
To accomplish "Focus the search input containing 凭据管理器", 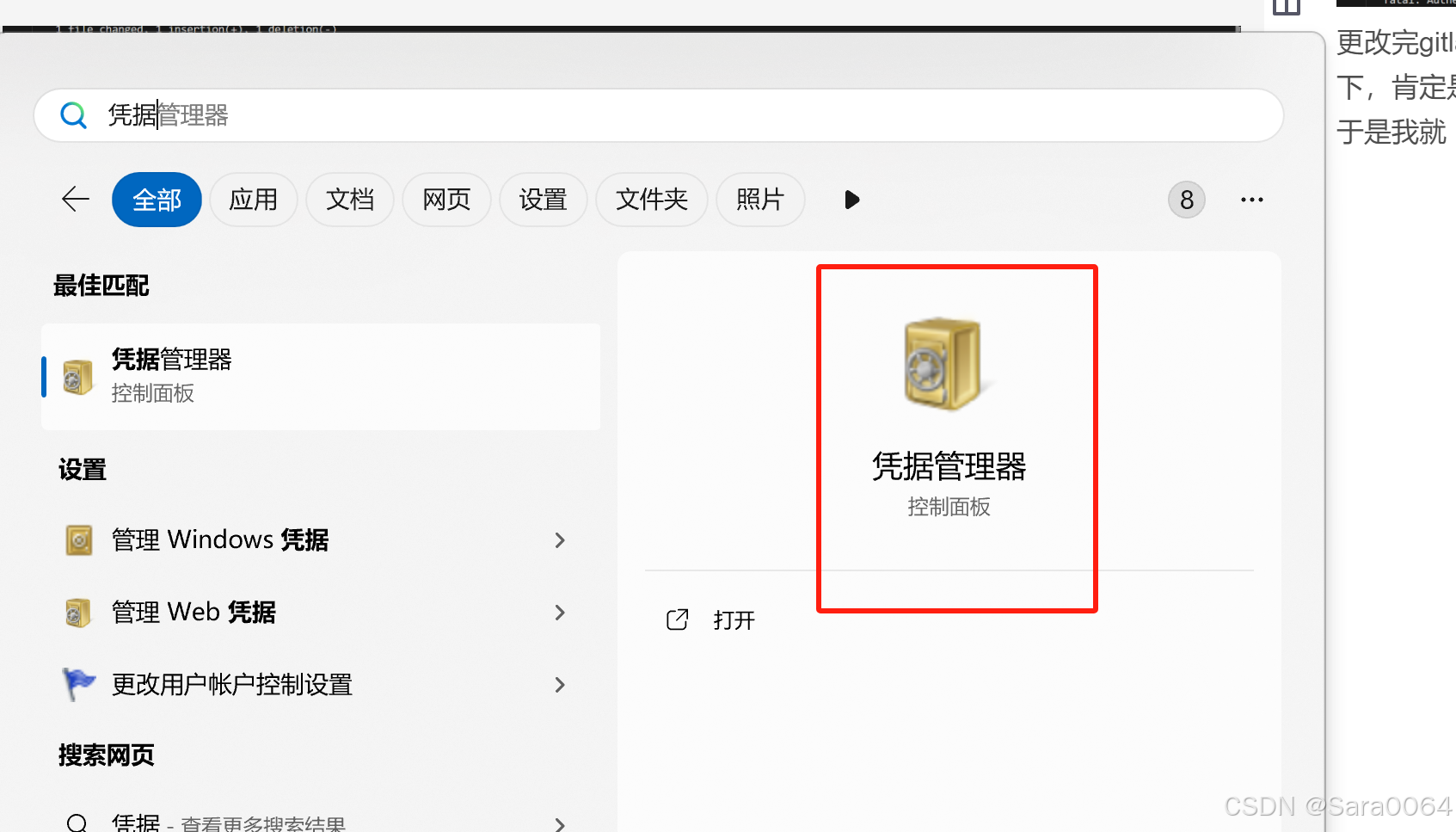I will click(x=659, y=115).
